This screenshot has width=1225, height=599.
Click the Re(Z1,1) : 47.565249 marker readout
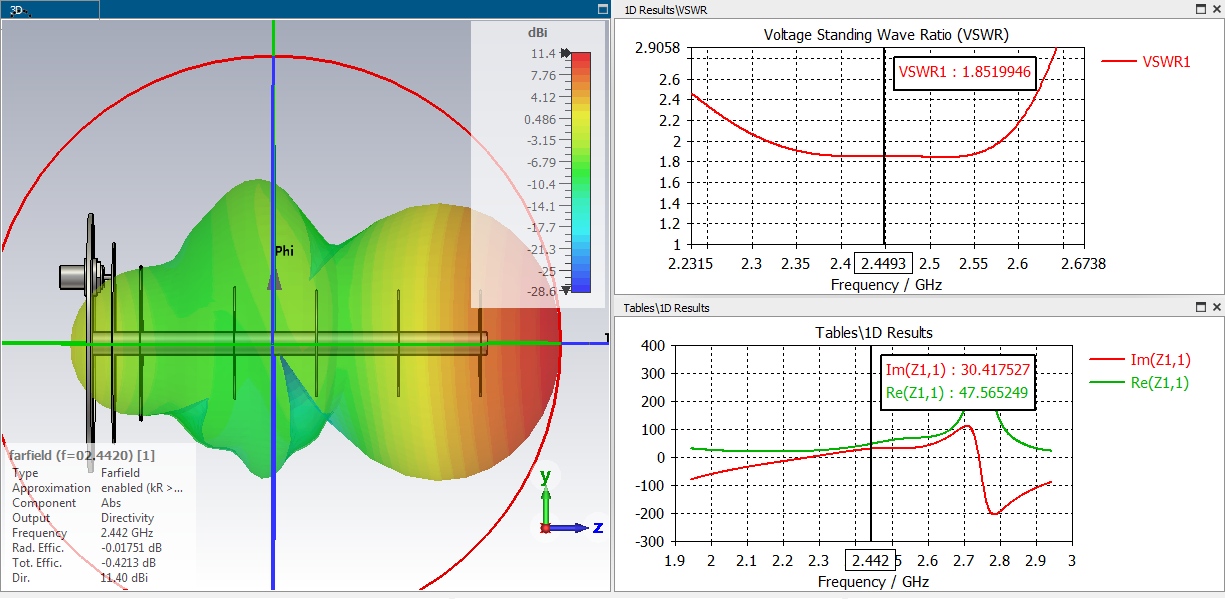tap(956, 393)
